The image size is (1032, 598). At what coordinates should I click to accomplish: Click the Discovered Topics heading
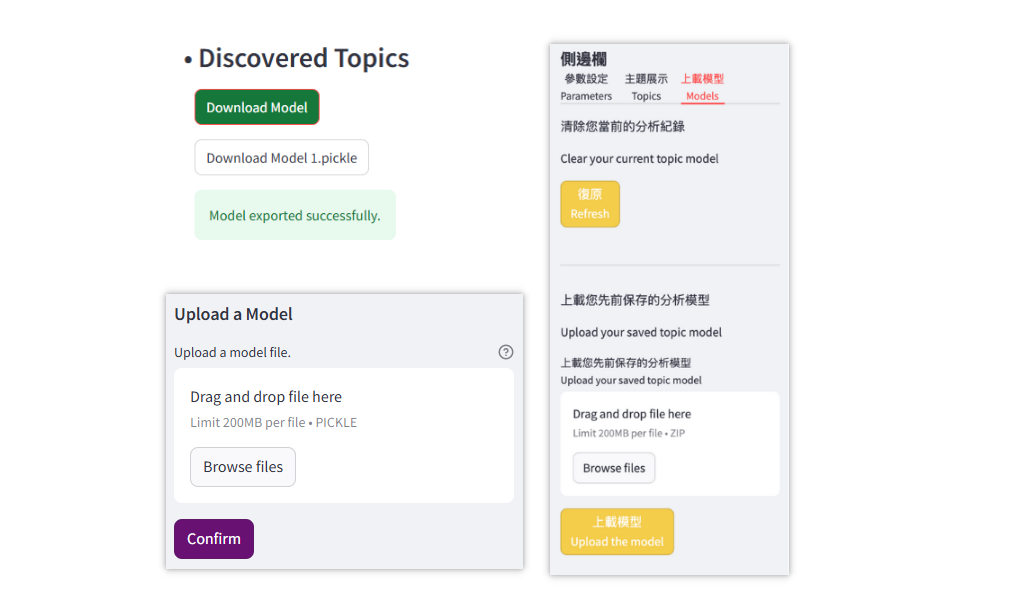[303, 58]
